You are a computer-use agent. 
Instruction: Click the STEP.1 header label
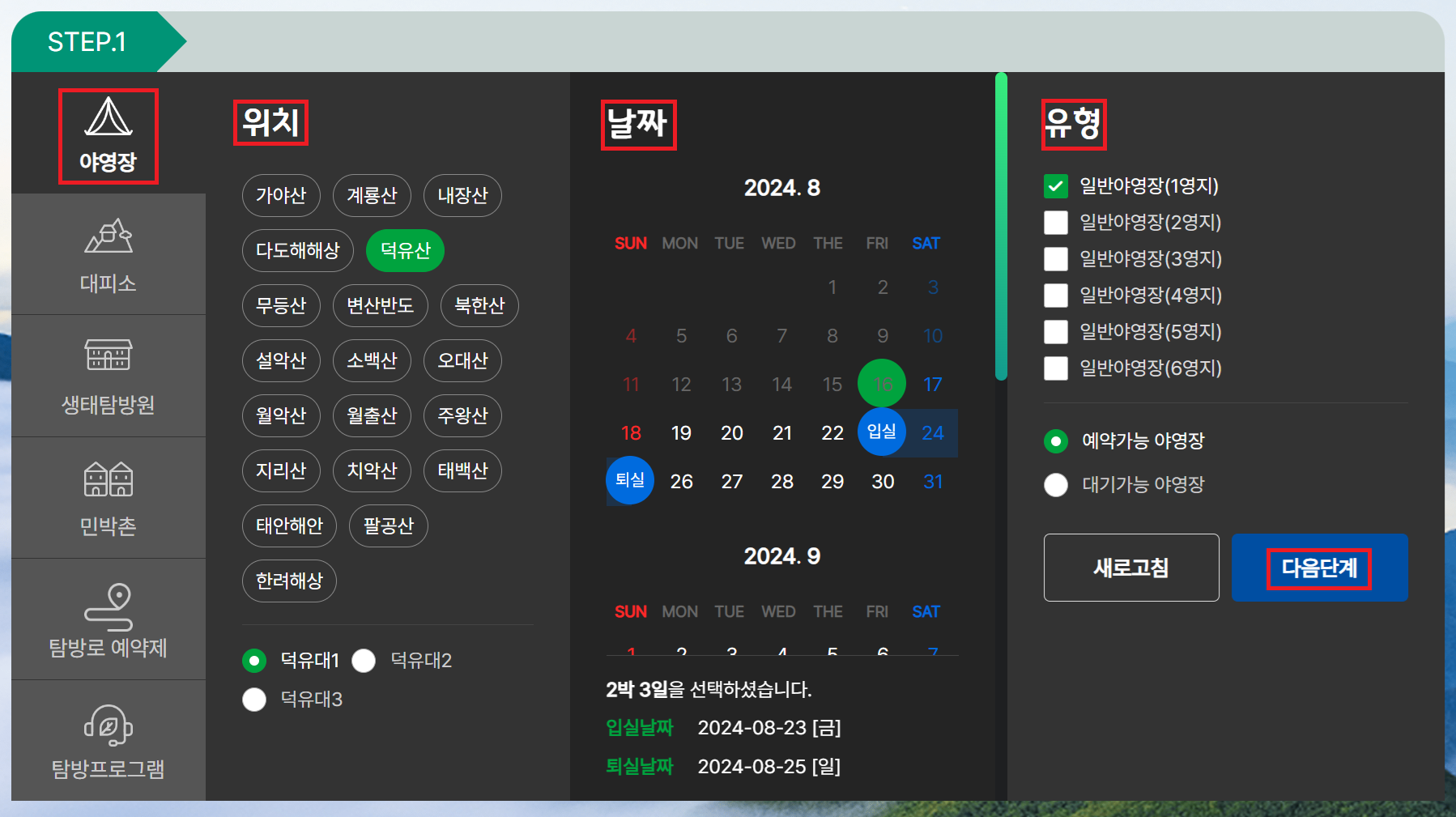(x=87, y=42)
